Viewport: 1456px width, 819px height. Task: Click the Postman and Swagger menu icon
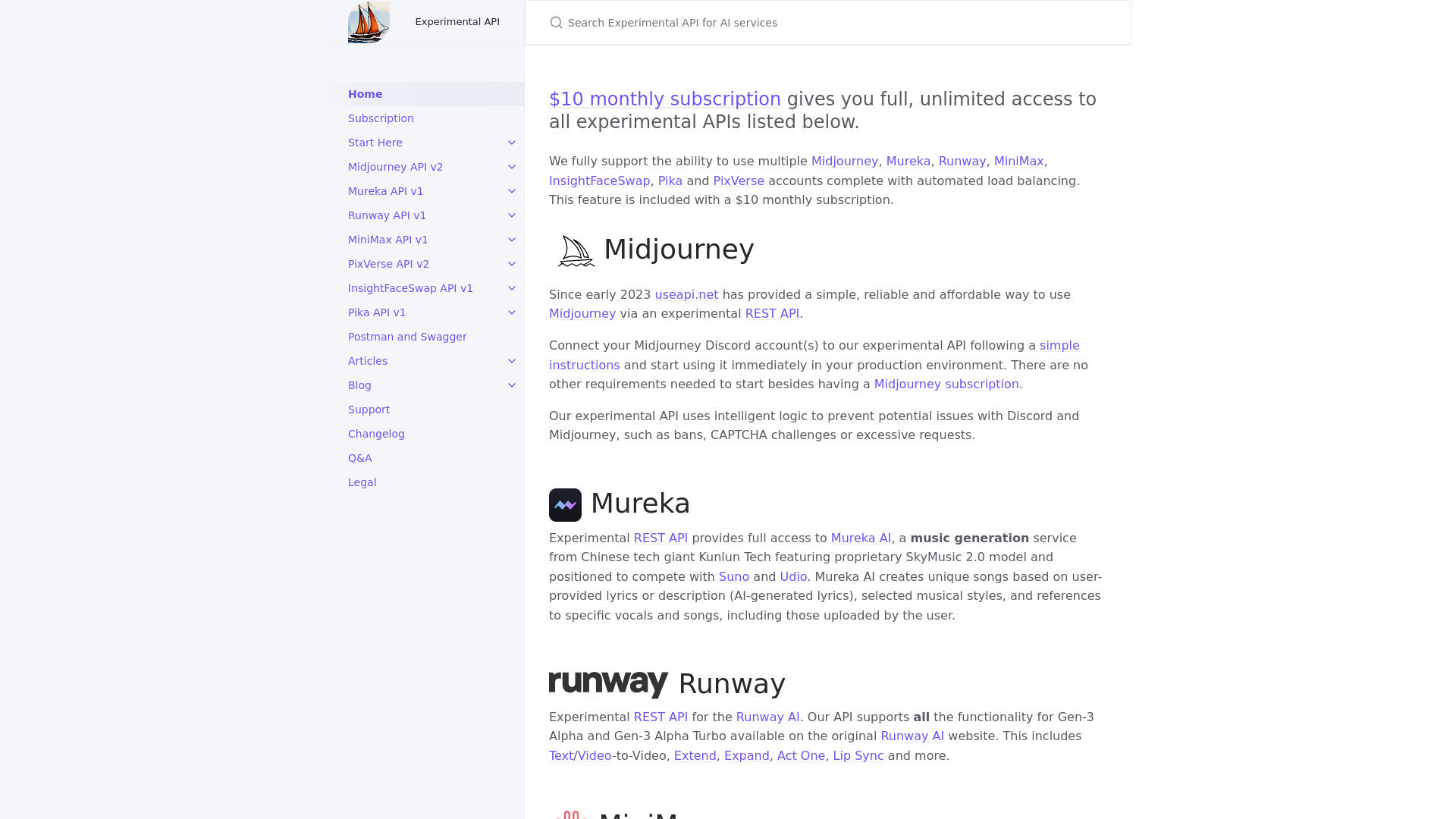[x=407, y=336]
